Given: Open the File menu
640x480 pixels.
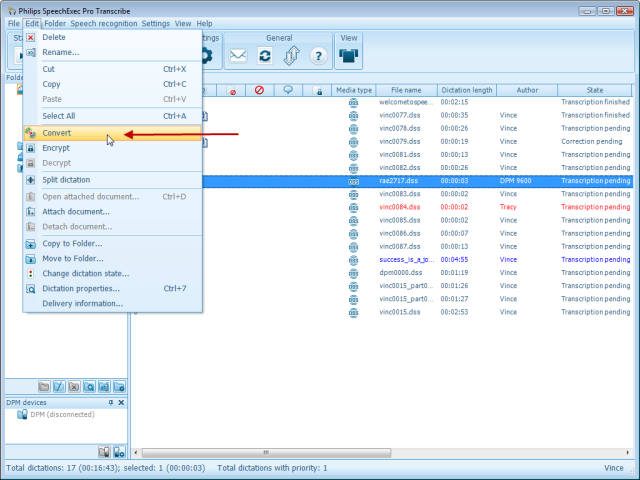Looking at the screenshot, I should [13, 23].
